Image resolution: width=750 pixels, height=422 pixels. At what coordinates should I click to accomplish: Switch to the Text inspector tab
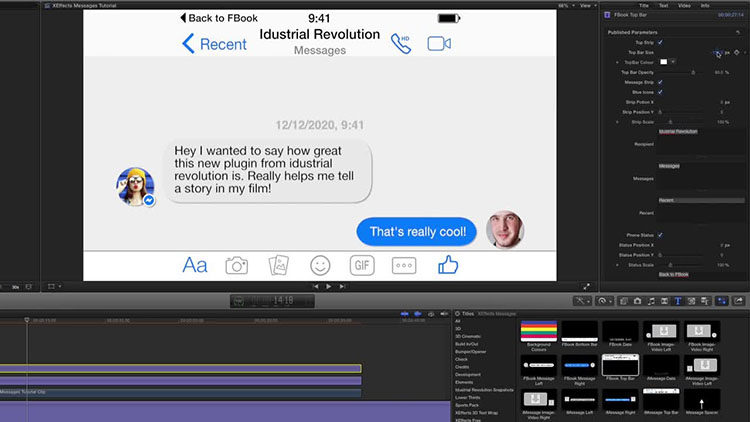pos(663,6)
